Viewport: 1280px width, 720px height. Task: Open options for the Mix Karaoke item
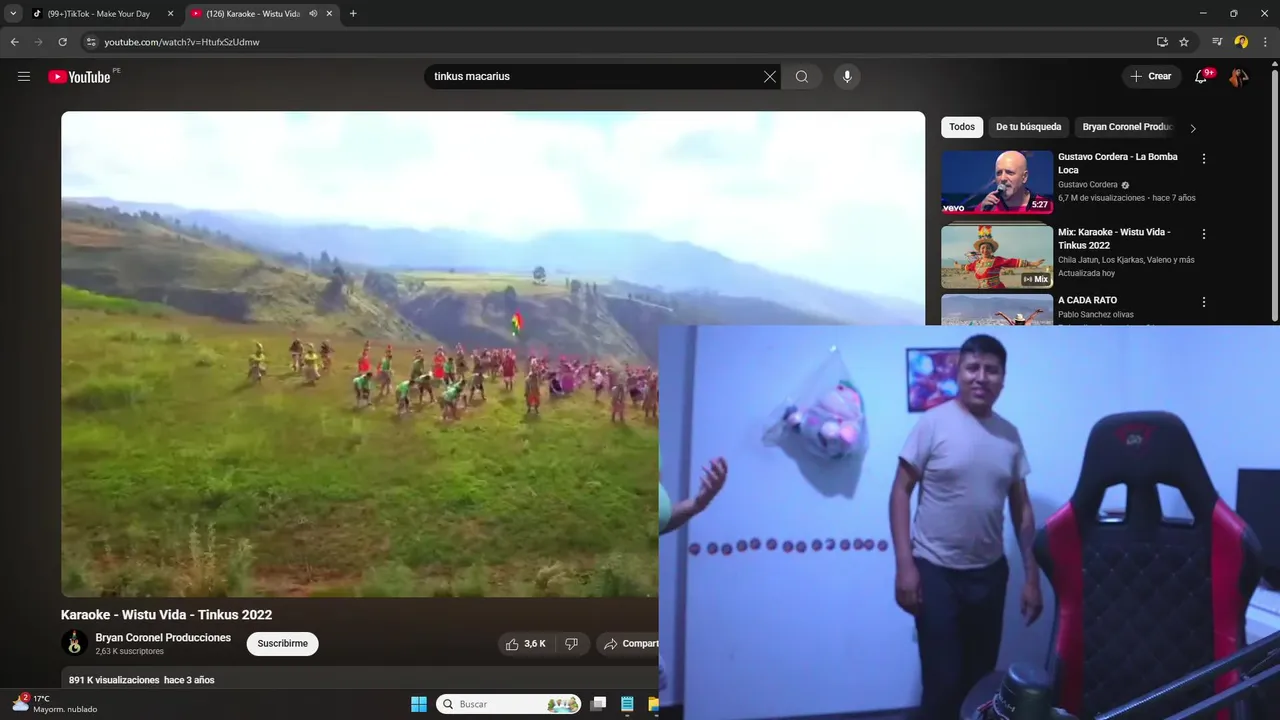click(x=1204, y=234)
